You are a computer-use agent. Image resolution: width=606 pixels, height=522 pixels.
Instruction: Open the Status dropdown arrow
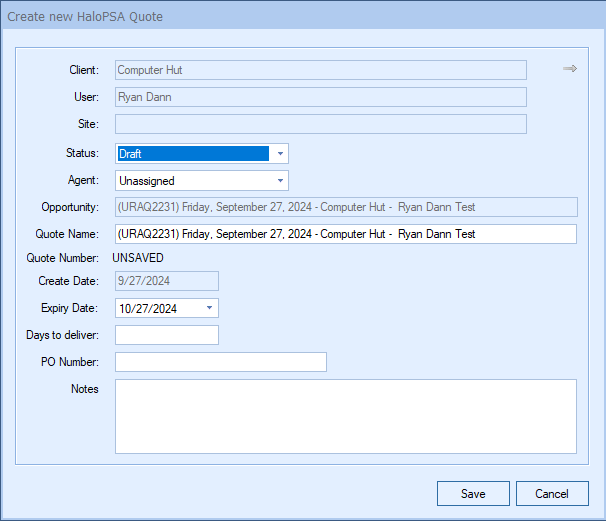click(x=280, y=154)
